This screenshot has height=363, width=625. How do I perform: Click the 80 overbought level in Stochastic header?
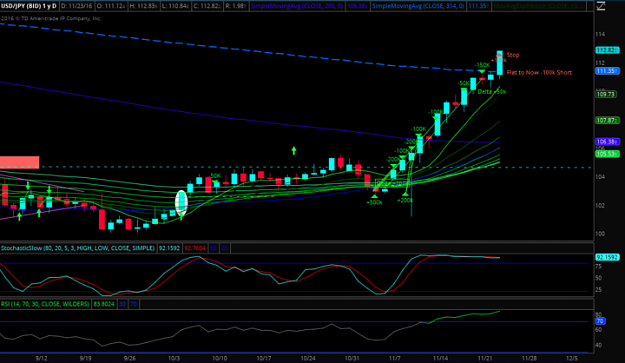(x=214, y=248)
